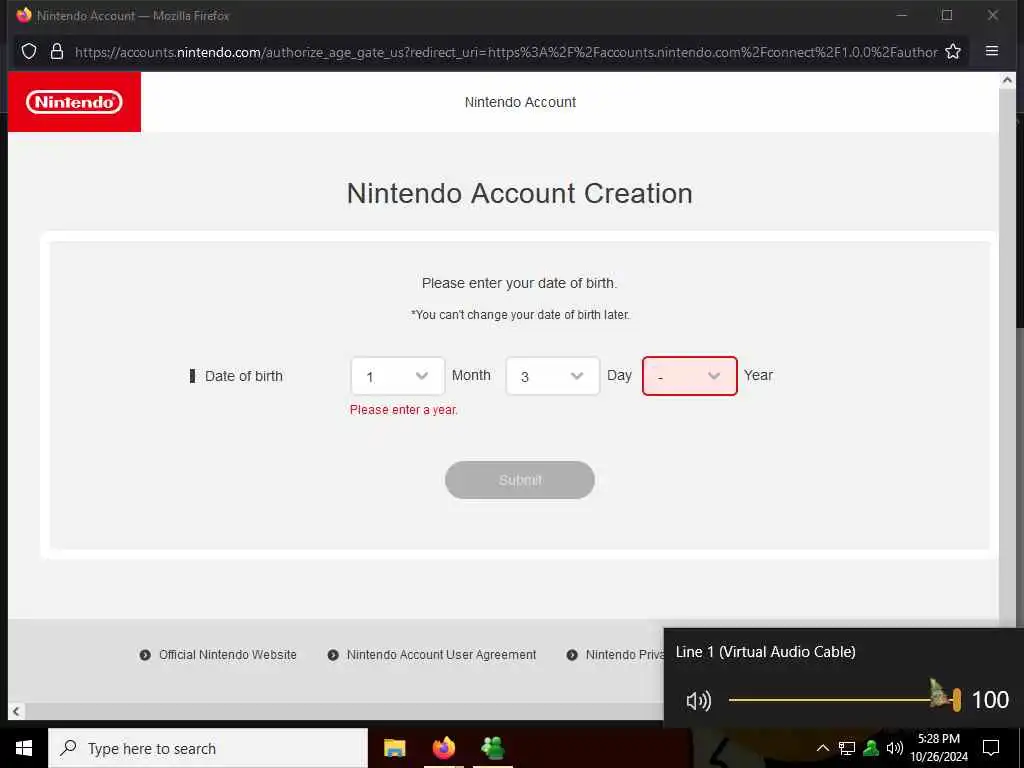
Task: Open the Windows Start menu
Action: (24, 748)
